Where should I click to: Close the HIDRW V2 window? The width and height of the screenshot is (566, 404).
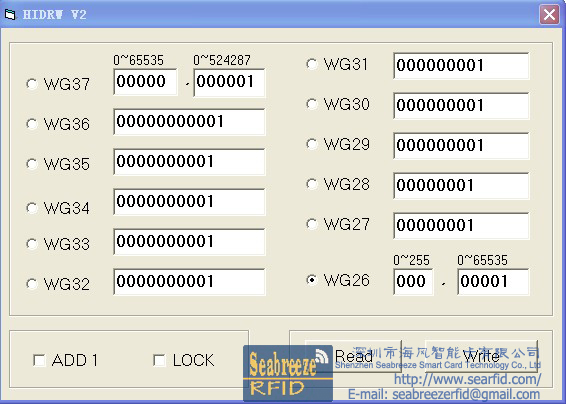(x=549, y=15)
